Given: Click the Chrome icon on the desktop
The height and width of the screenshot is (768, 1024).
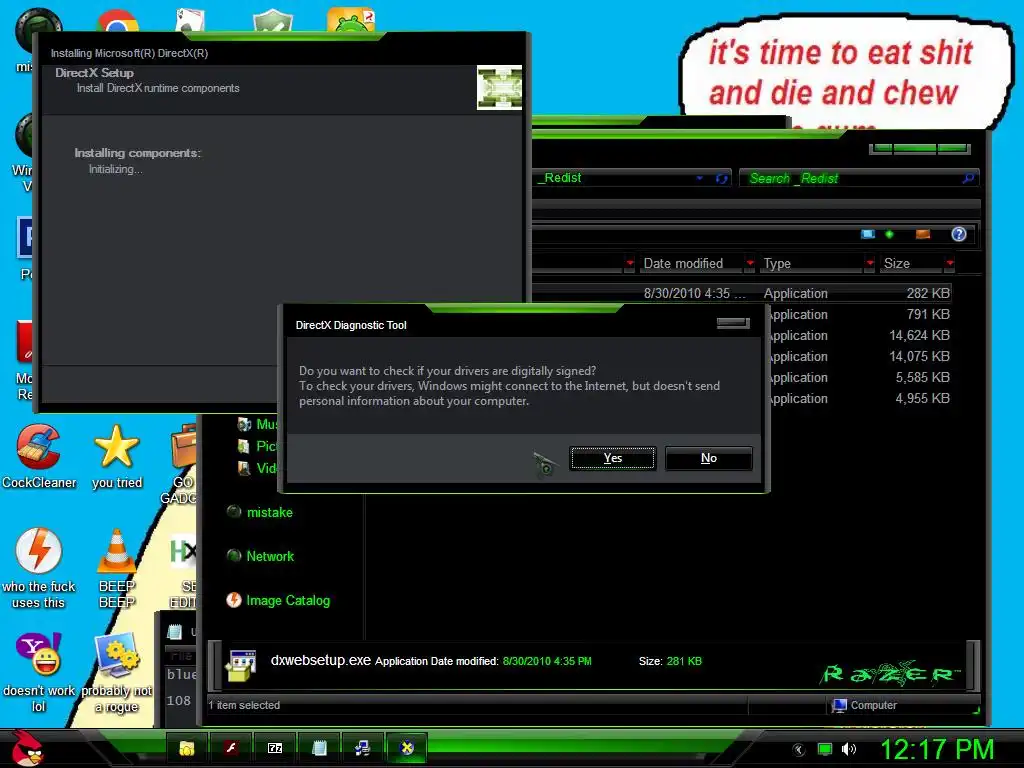Looking at the screenshot, I should click(118, 21).
